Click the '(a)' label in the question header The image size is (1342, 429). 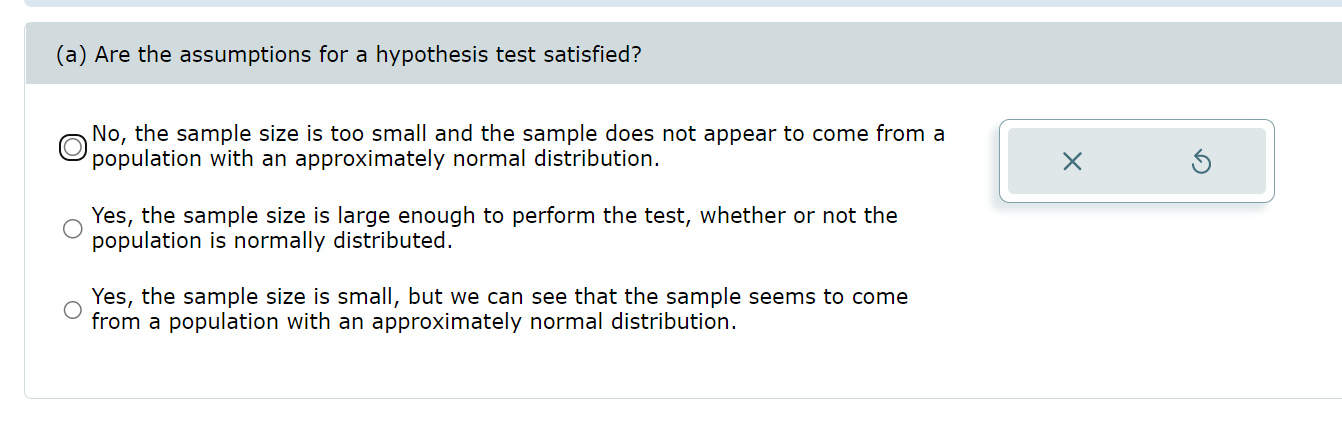click(x=71, y=54)
